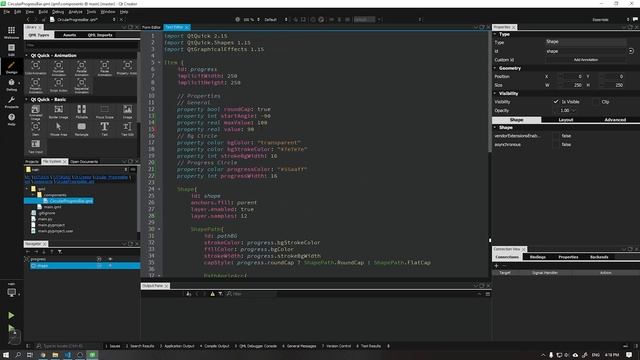Toggle the asynchronous checkbox

click(556, 144)
